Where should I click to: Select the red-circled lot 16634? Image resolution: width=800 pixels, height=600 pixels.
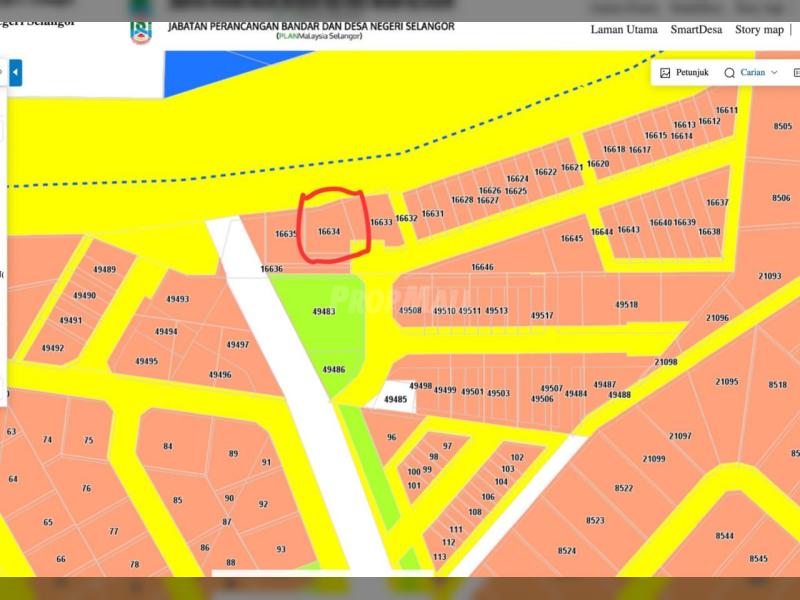[329, 232]
